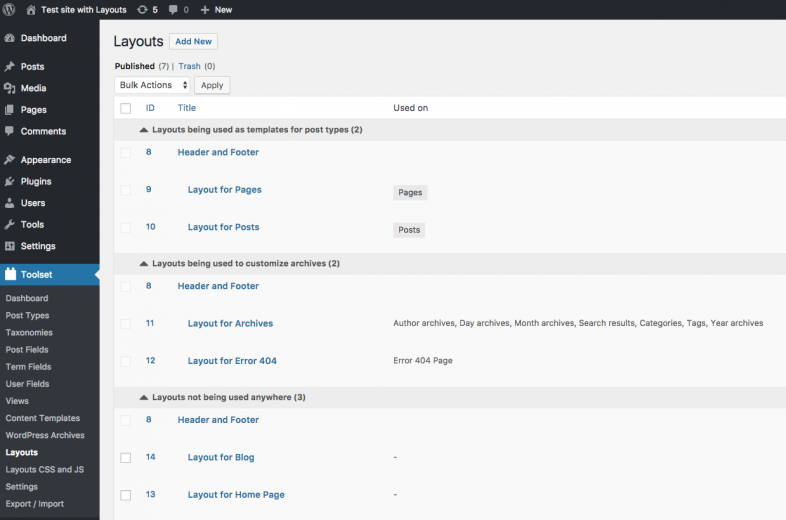Viewport: 786px width, 520px height.
Task: Tick the select-all checkbox in the table header
Action: (126, 108)
